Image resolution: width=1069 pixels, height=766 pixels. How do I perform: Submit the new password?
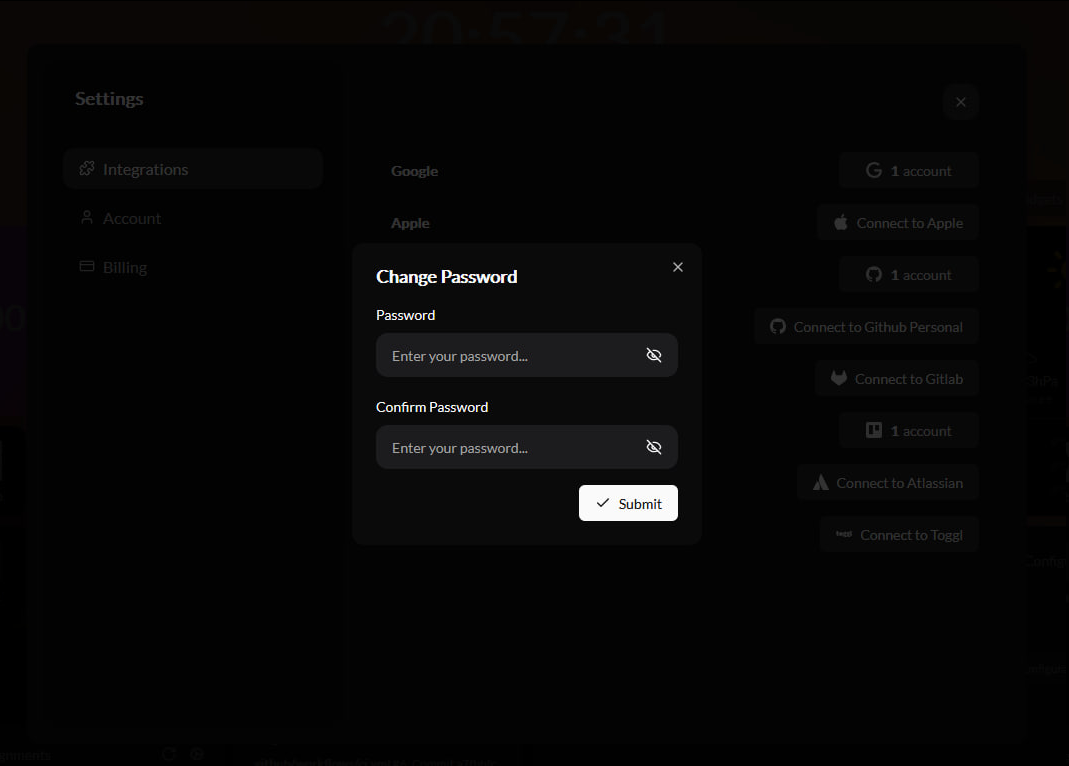(628, 503)
